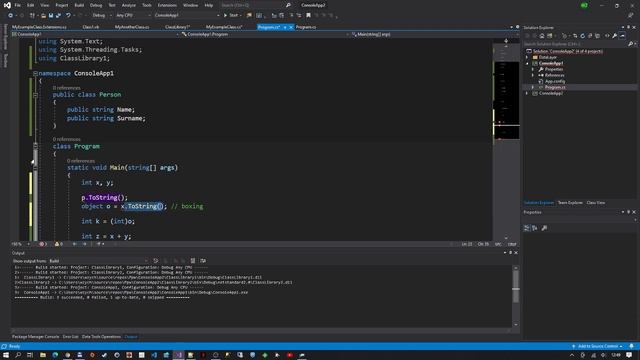Click the bookmark toolbar icon
This screenshot has width=640, height=360.
point(309,15)
